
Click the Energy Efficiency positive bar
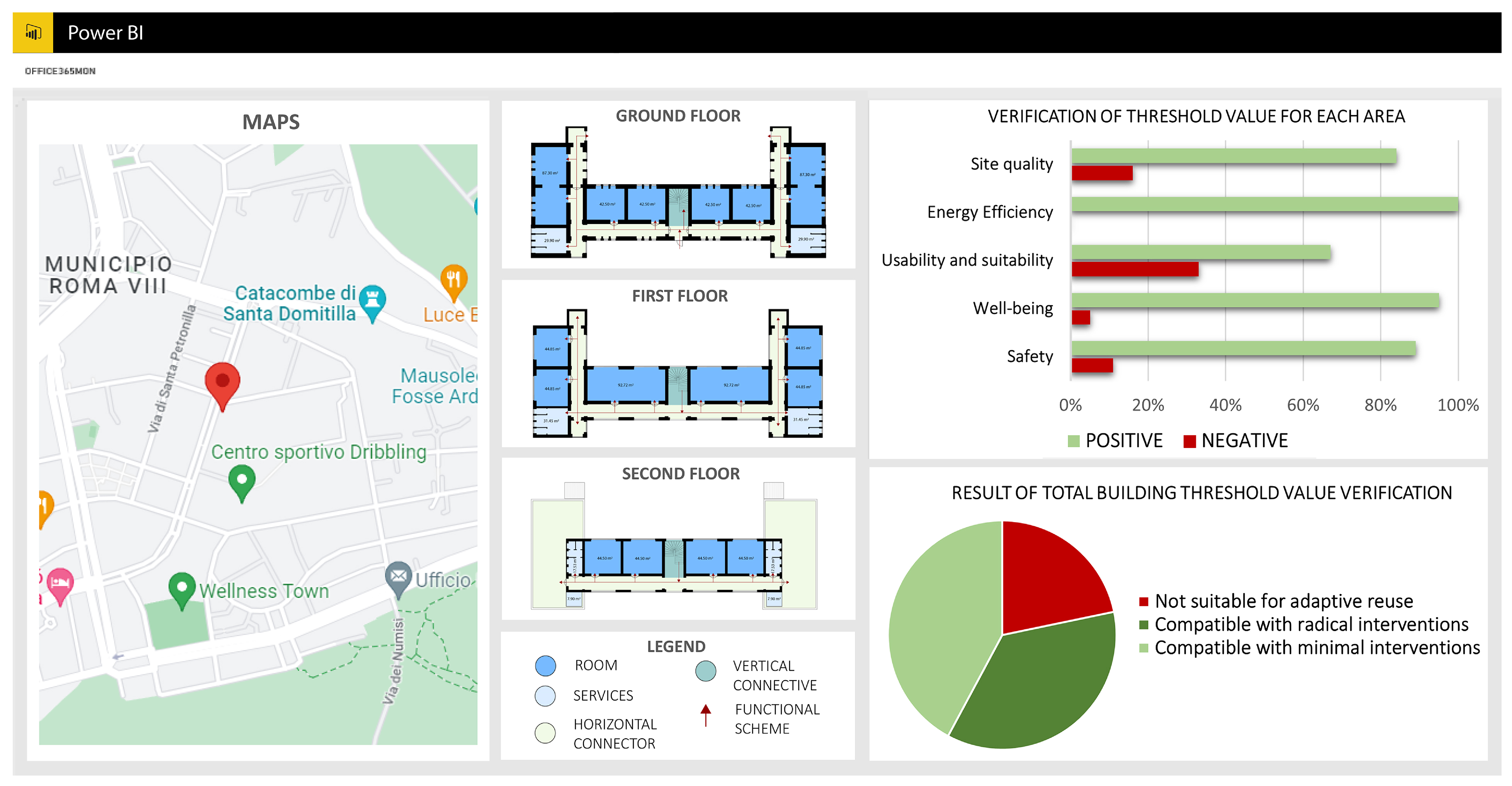(x=1264, y=204)
